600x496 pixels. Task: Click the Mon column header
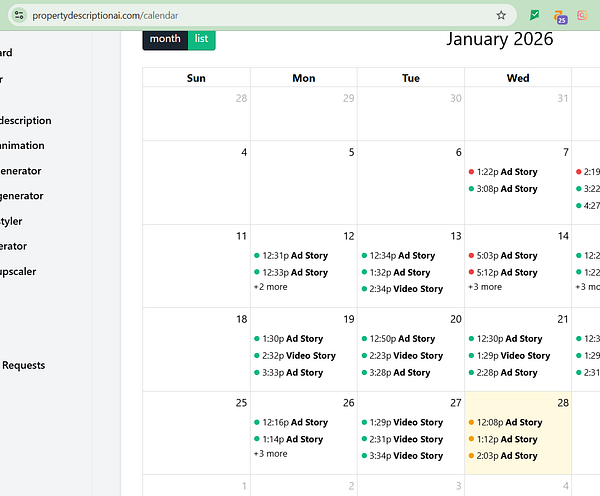304,78
